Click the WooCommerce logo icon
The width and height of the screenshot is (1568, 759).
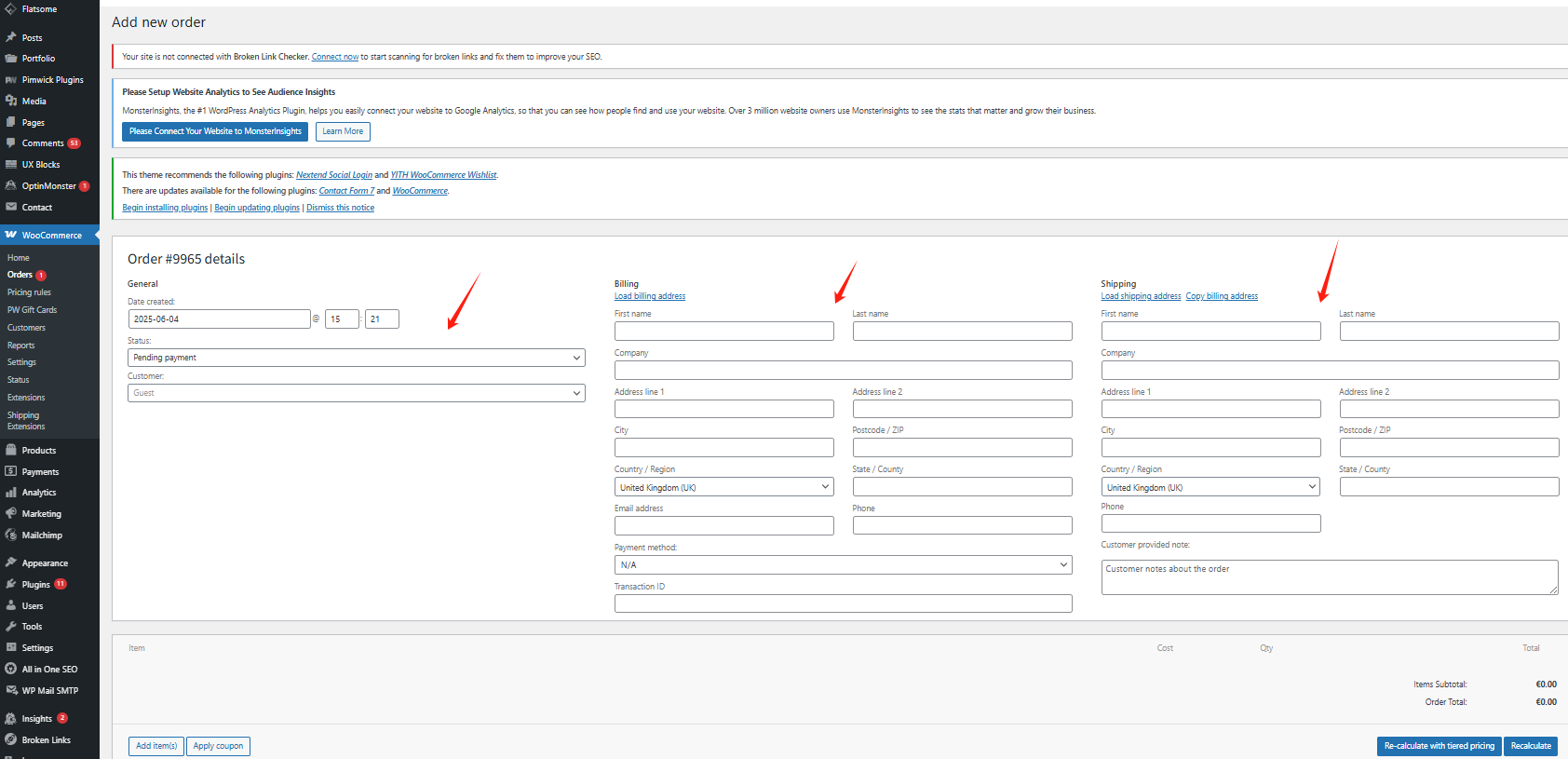tap(11, 235)
